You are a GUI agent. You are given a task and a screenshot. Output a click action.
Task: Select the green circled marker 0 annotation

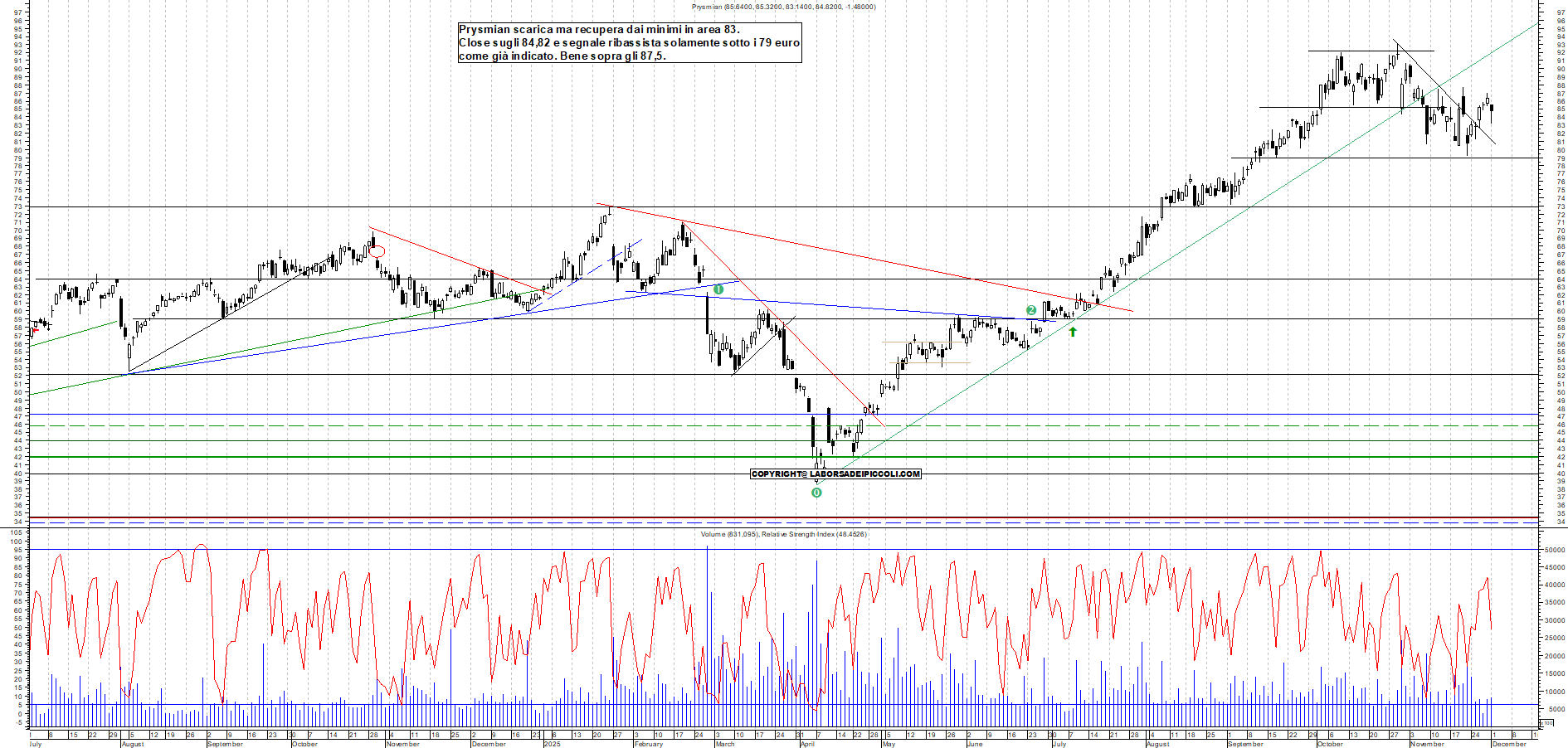(x=817, y=492)
